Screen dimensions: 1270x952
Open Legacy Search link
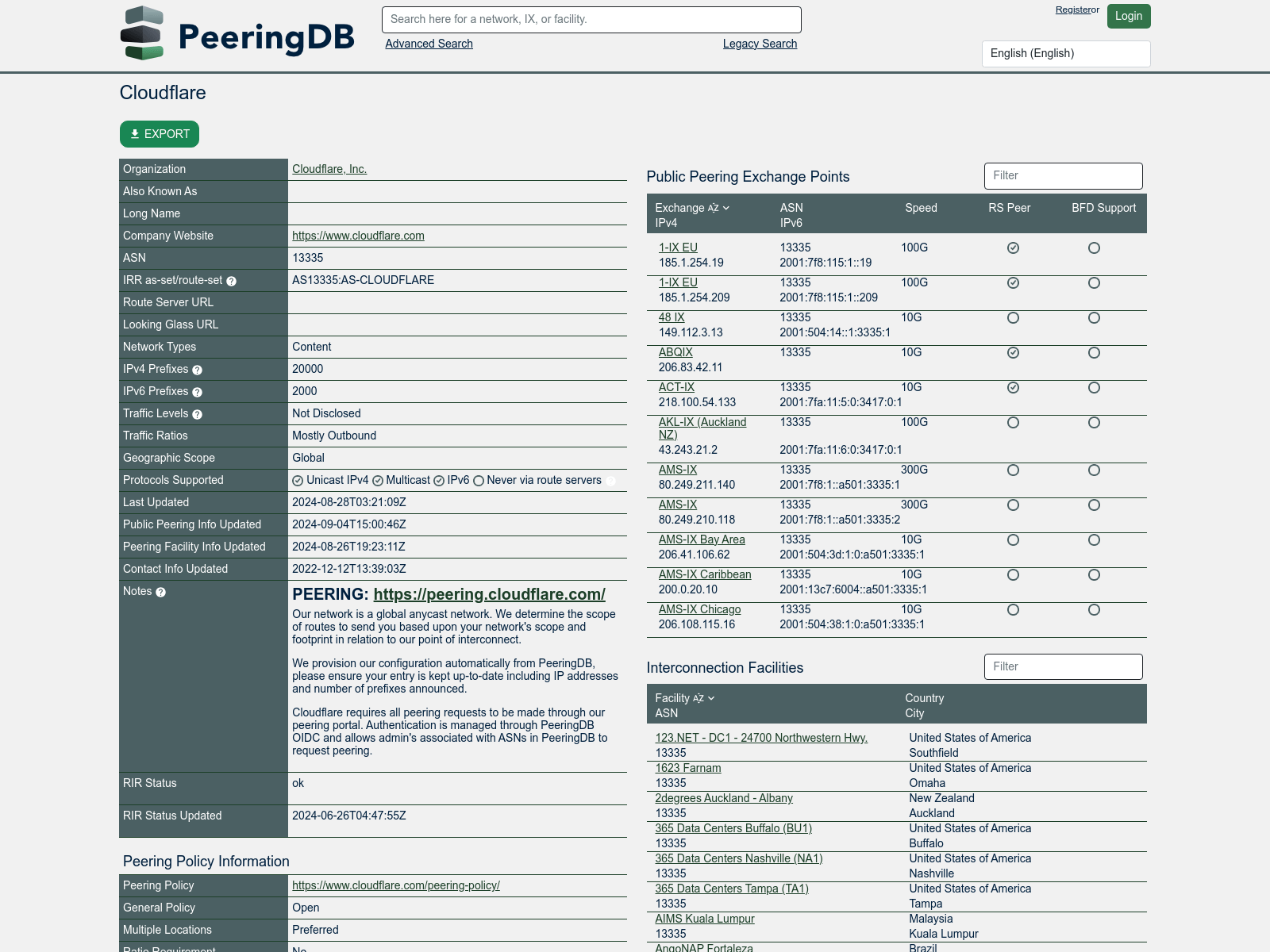coord(760,44)
